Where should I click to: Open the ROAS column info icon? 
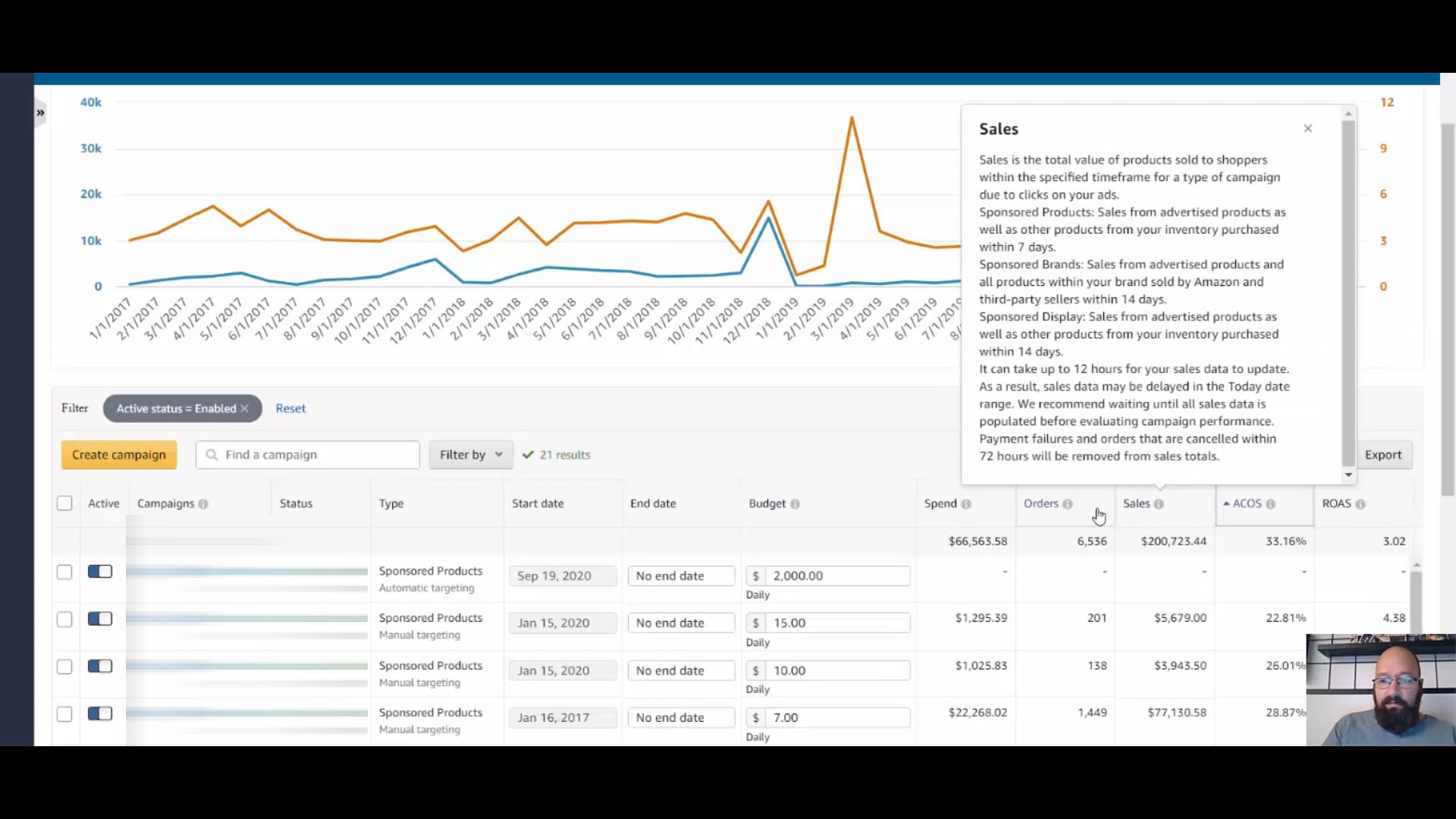coord(1360,504)
